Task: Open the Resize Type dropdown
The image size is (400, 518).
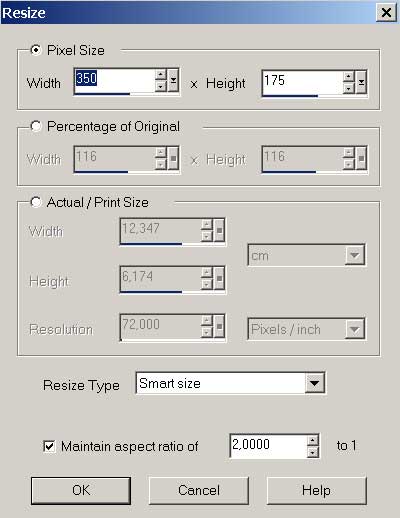Action: click(x=314, y=383)
